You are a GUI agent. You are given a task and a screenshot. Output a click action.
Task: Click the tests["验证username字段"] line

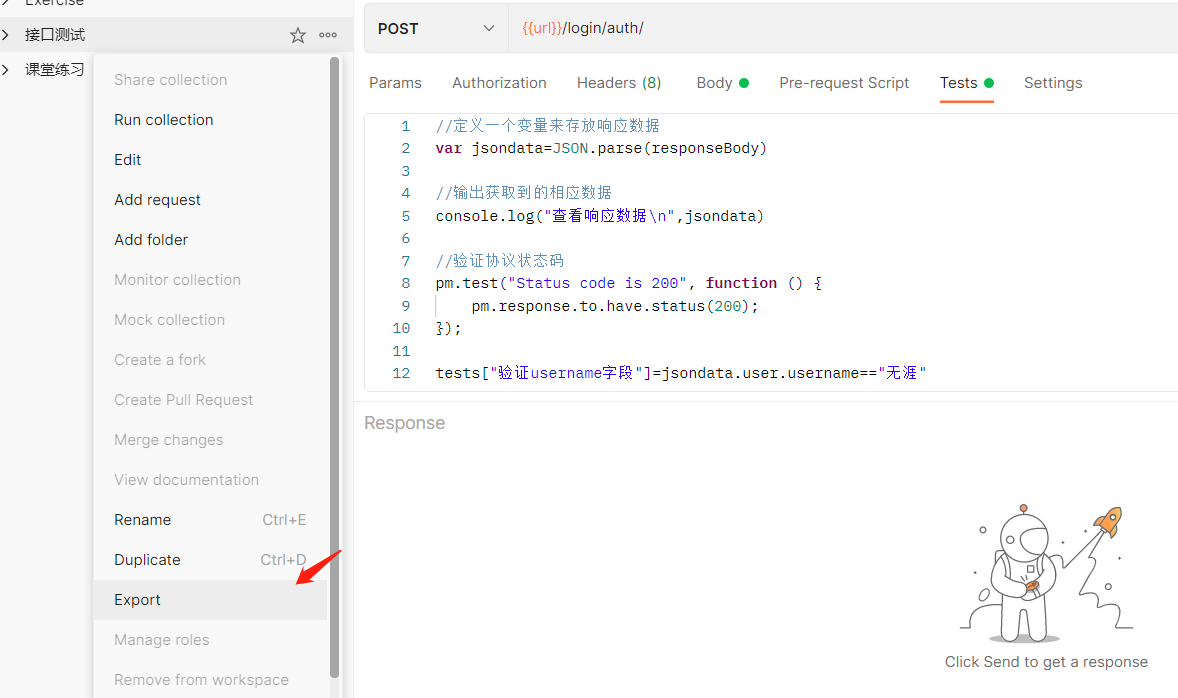pos(681,373)
